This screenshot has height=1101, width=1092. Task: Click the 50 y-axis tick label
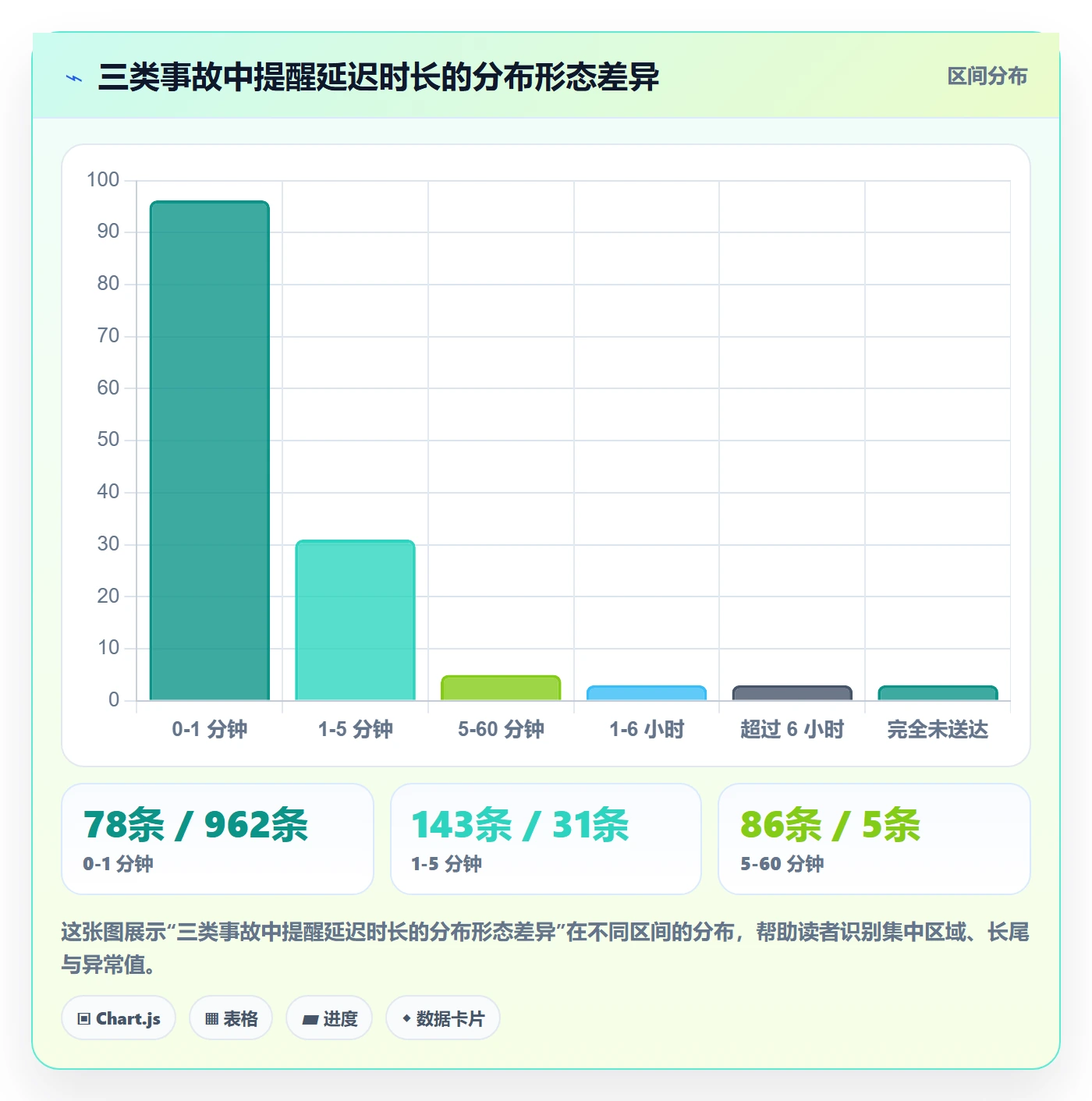[x=108, y=439]
